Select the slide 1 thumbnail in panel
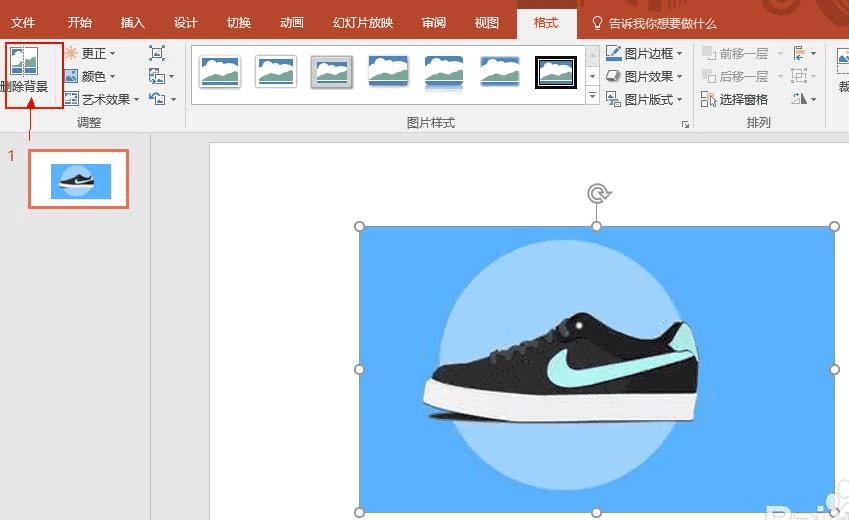Viewport: 849px width, 520px height. coord(79,180)
